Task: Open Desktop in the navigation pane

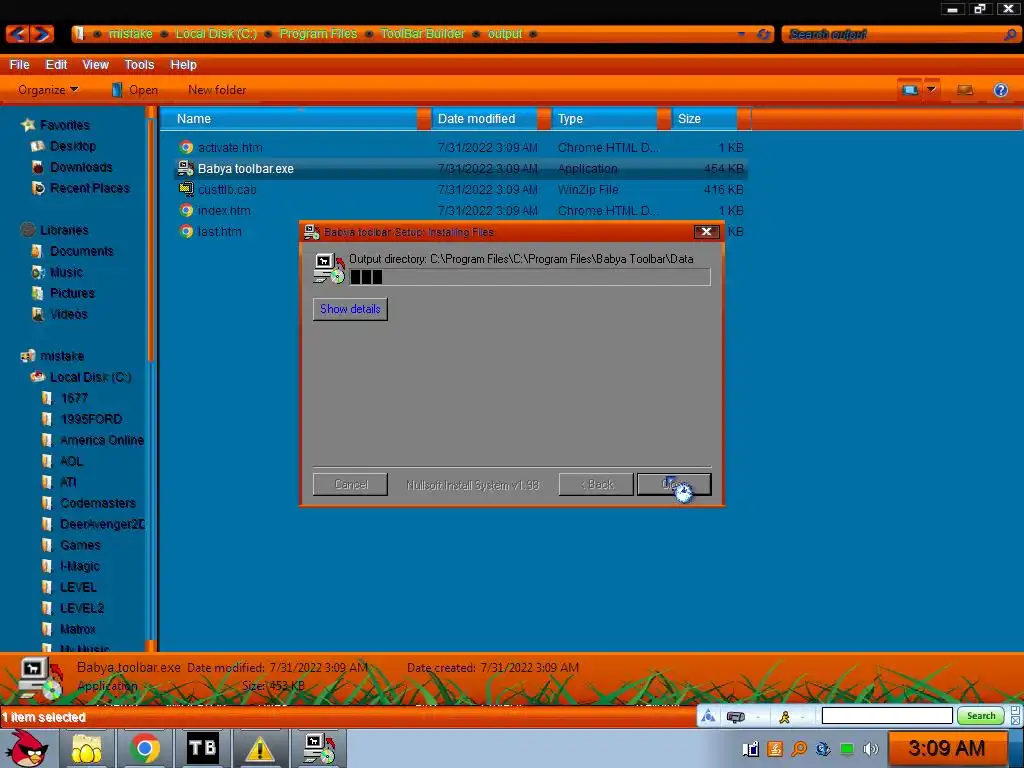Action: [72, 146]
